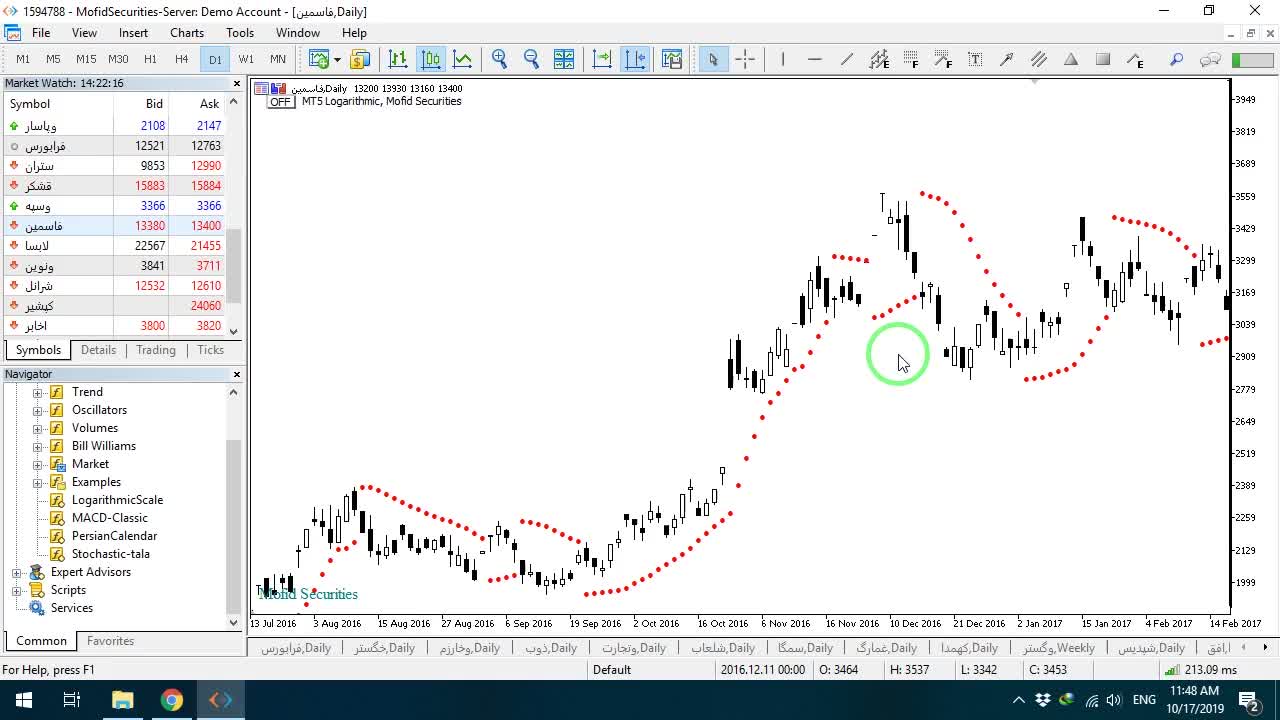Image resolution: width=1280 pixels, height=720 pixels.
Task: Zoom in on the chart
Action: [x=500, y=59]
